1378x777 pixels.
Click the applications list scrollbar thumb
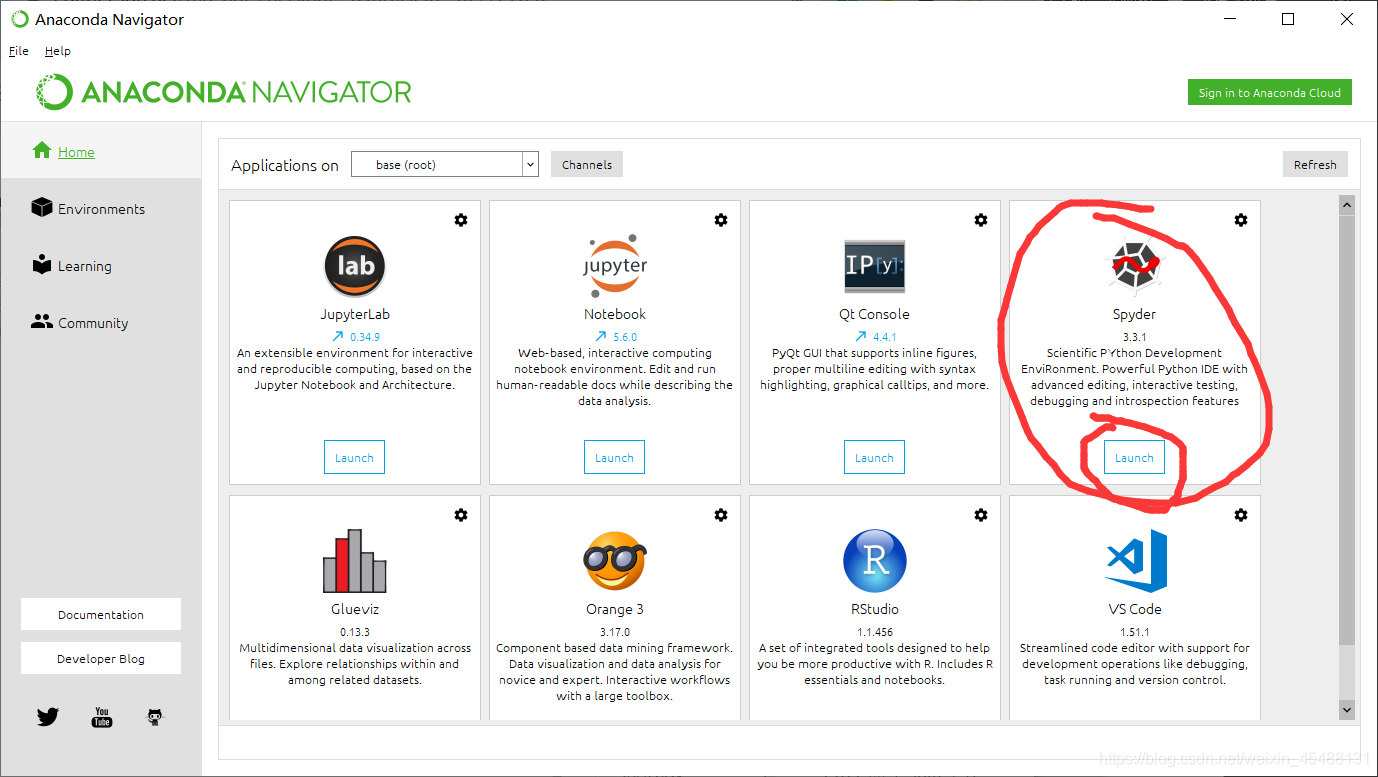[x=1347, y=429]
